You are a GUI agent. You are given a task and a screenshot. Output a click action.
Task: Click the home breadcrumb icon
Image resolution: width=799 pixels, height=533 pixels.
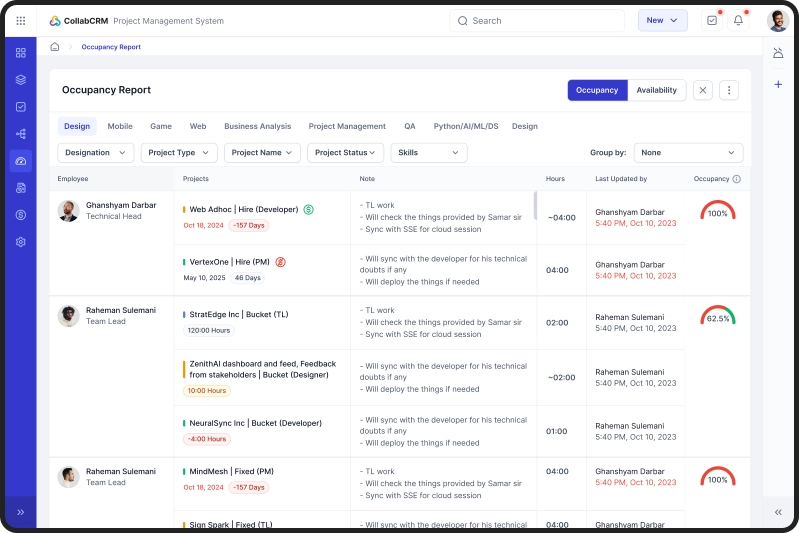(x=55, y=47)
